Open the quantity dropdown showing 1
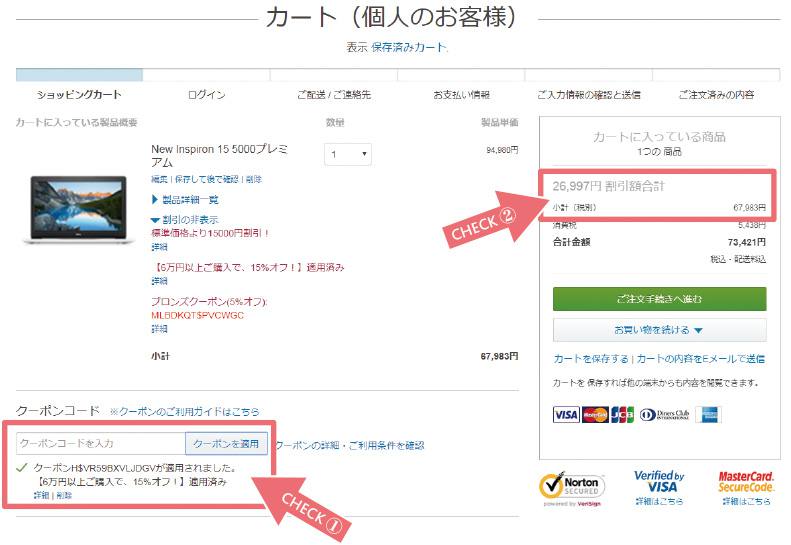Screen dimensions: 791x545 coord(348,154)
